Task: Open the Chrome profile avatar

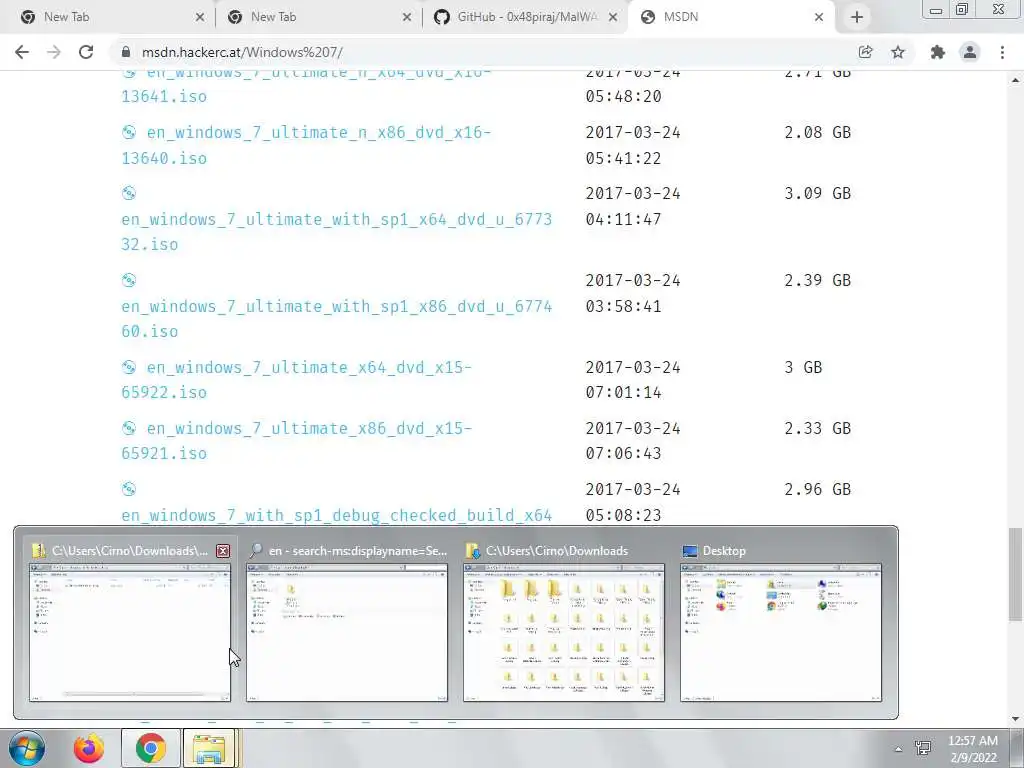Action: point(970,52)
